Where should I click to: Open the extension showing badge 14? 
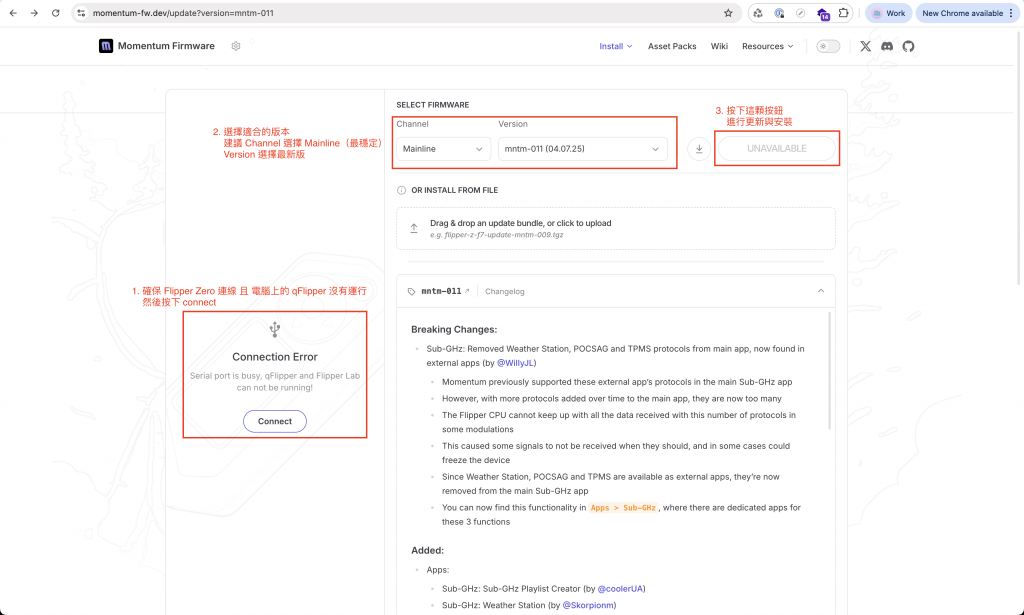click(x=823, y=14)
